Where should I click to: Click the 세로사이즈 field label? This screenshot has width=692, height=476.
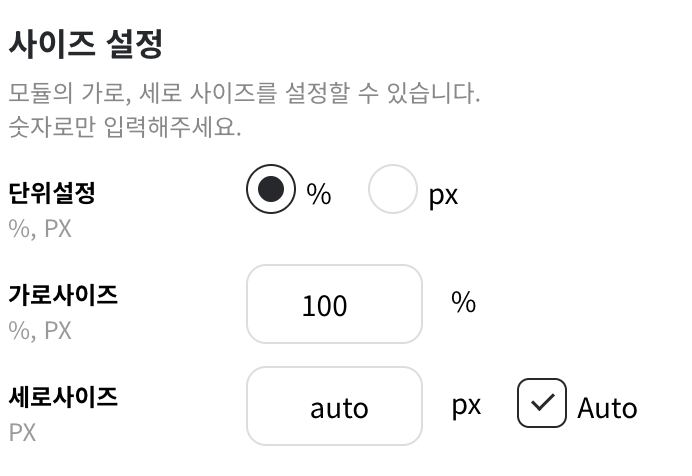[x=63, y=397]
